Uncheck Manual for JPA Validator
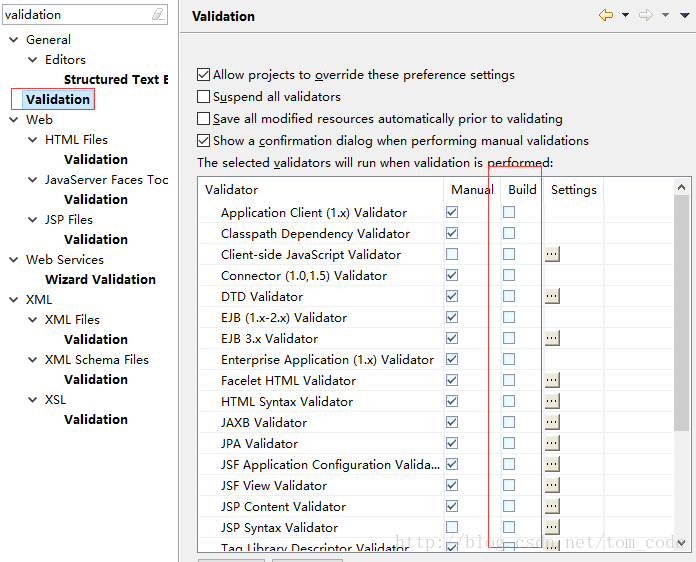Image resolution: width=696 pixels, height=562 pixels. click(452, 443)
